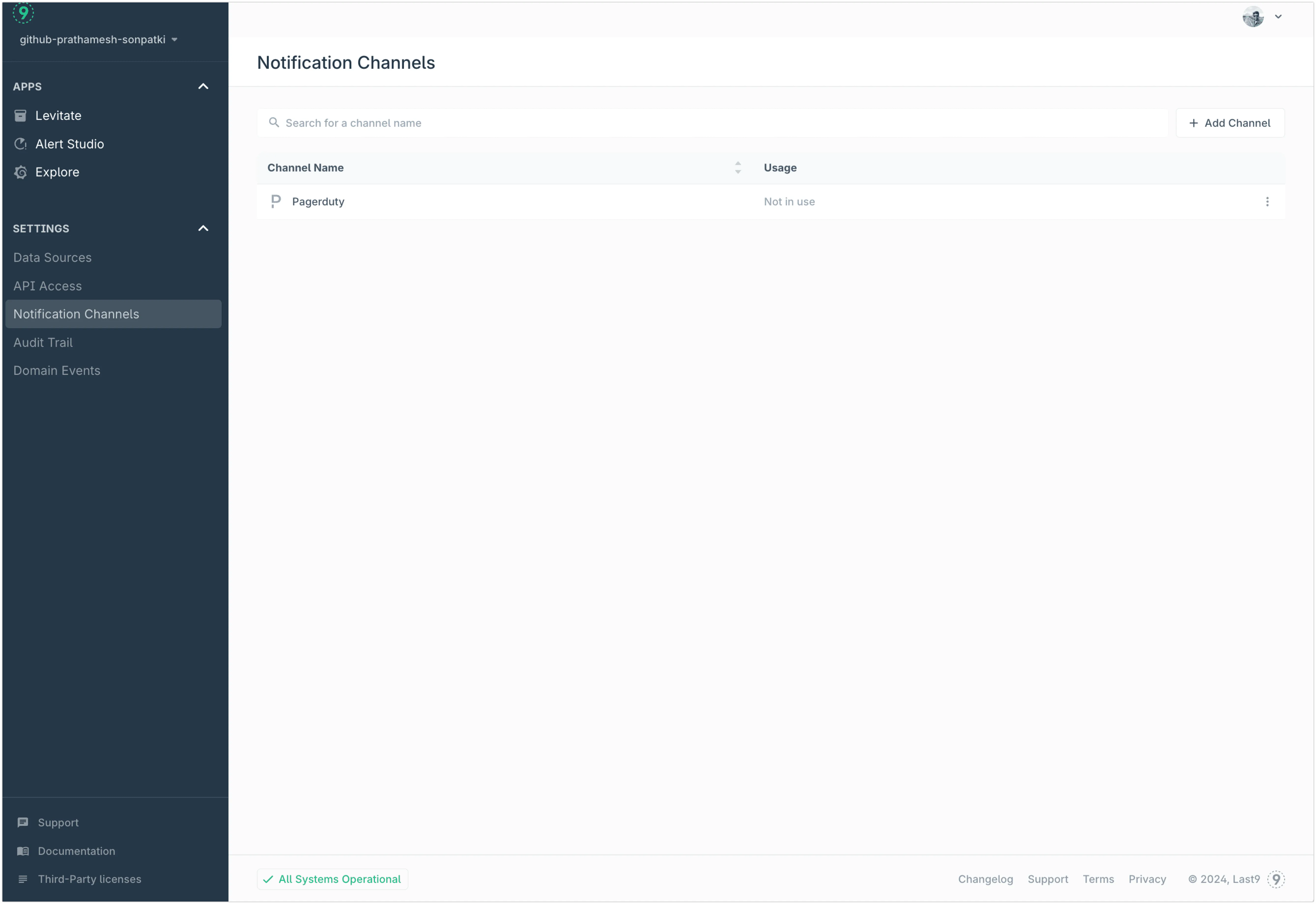Sort by Channel Name column arrows

[x=738, y=168]
